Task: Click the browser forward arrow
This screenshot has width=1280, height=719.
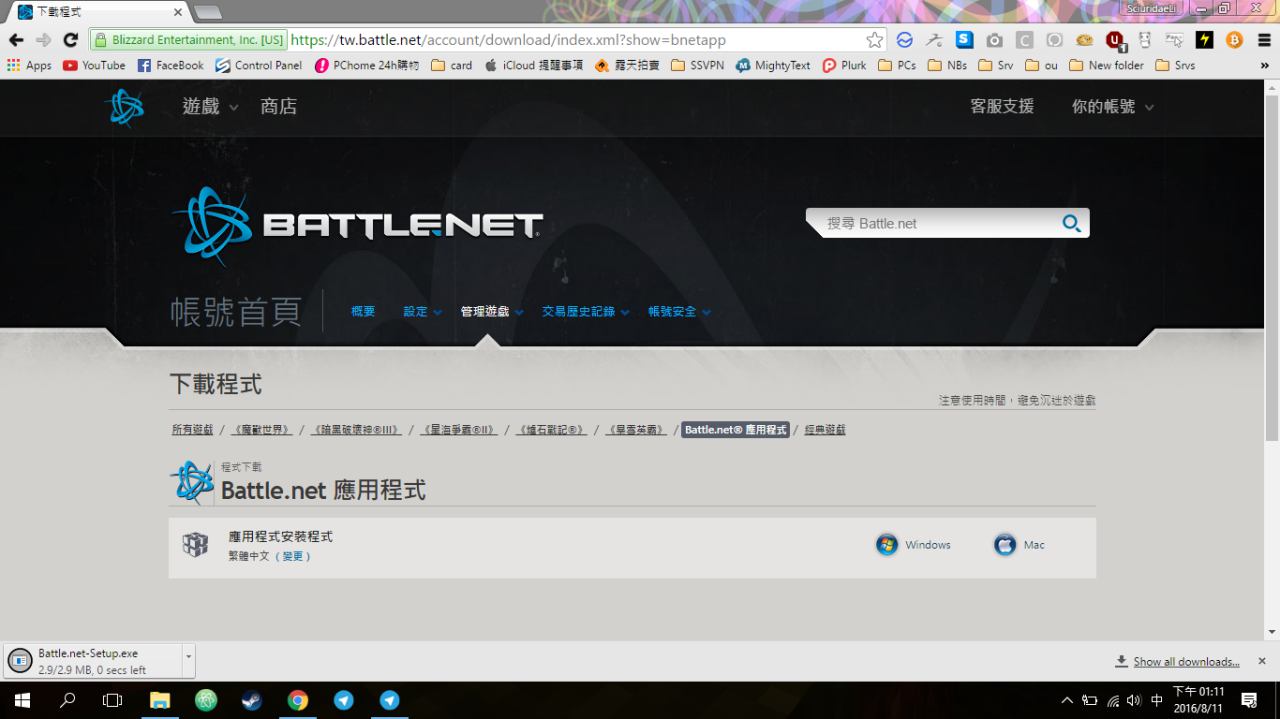Action: (43, 40)
